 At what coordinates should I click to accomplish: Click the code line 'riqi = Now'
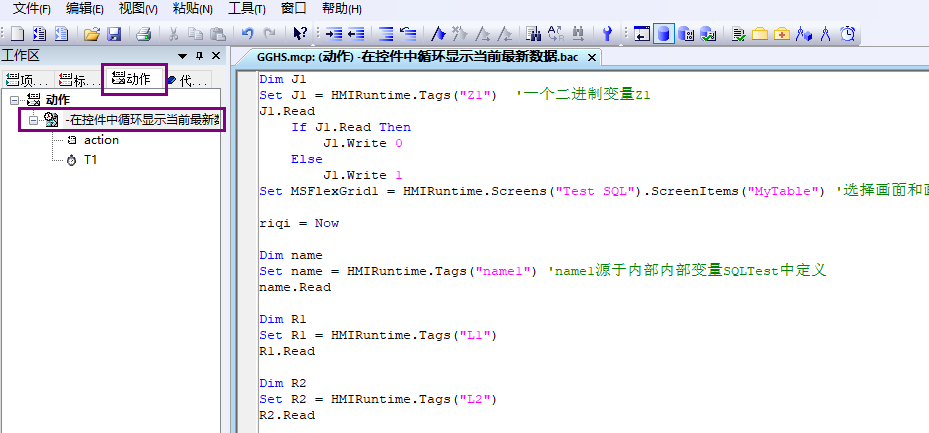(299, 223)
